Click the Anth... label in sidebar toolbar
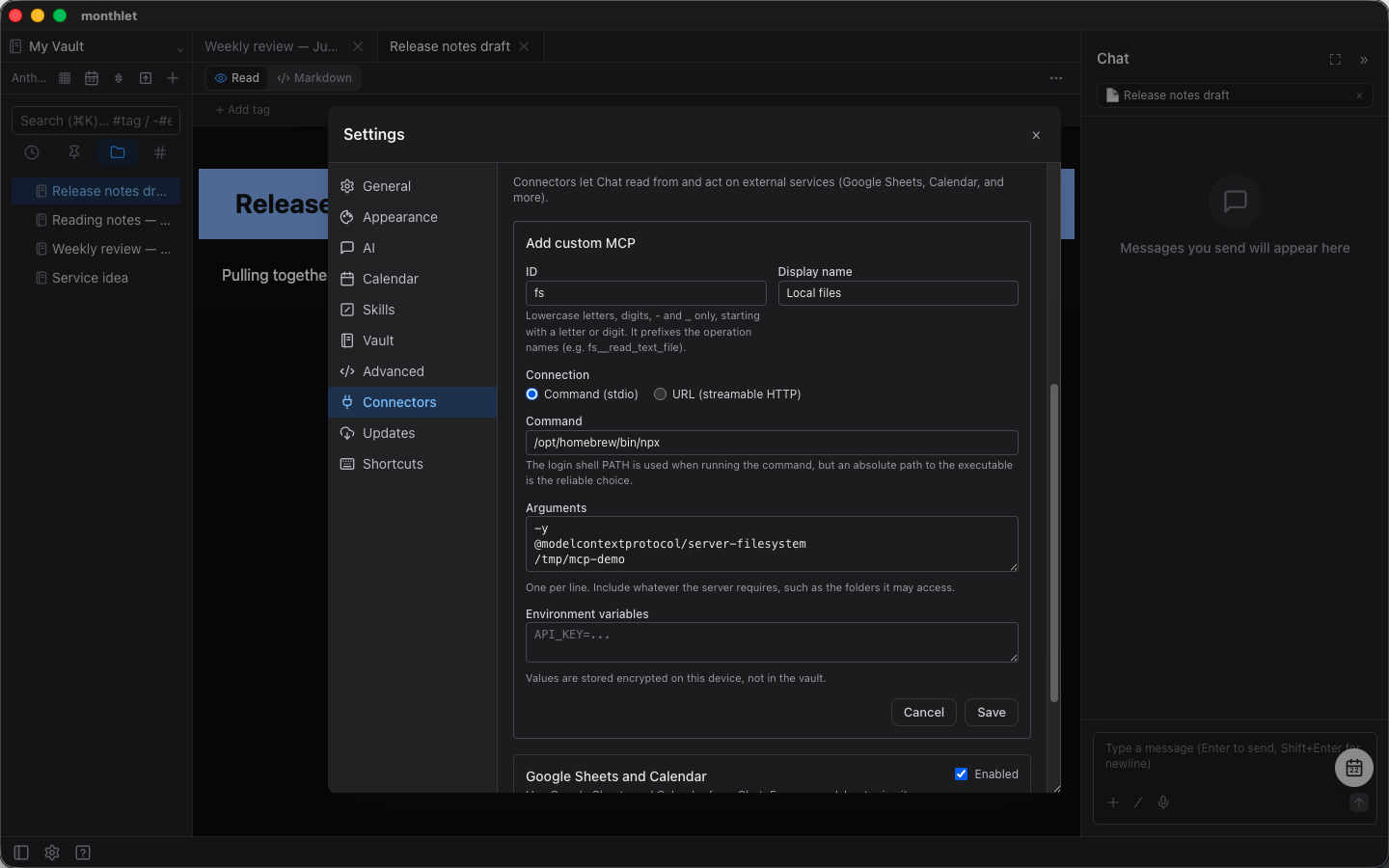Screen dimensions: 1389x868 tap(28, 78)
